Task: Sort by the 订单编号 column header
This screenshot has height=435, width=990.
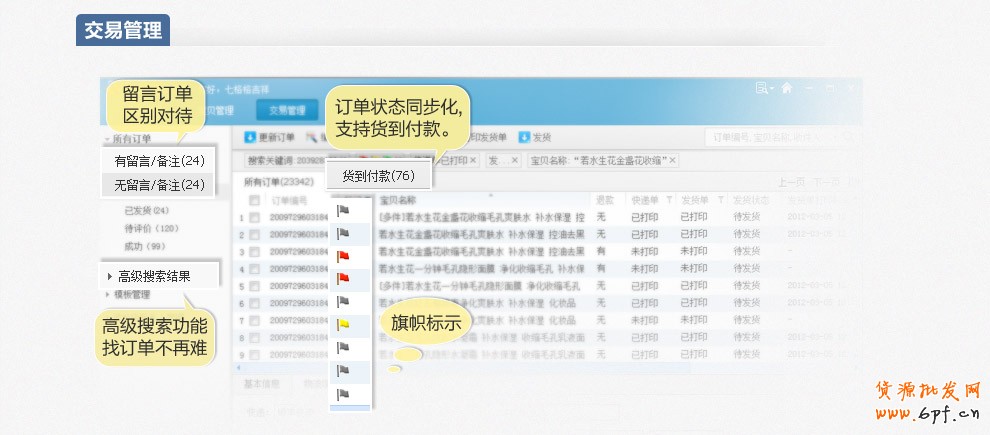Action: tap(290, 201)
